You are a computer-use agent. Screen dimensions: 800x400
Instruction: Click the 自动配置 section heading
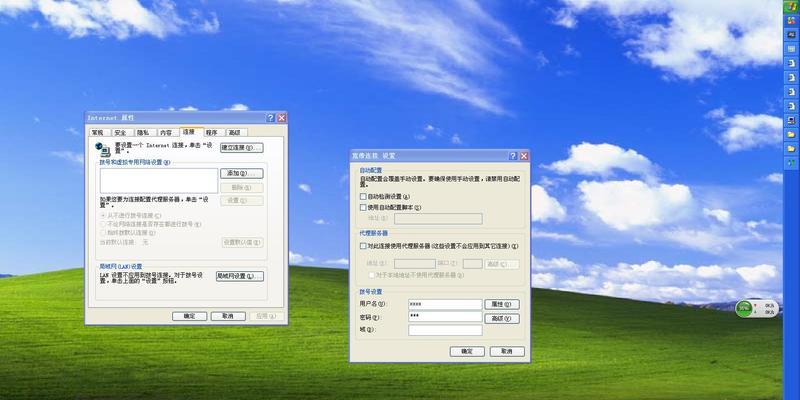371,170
